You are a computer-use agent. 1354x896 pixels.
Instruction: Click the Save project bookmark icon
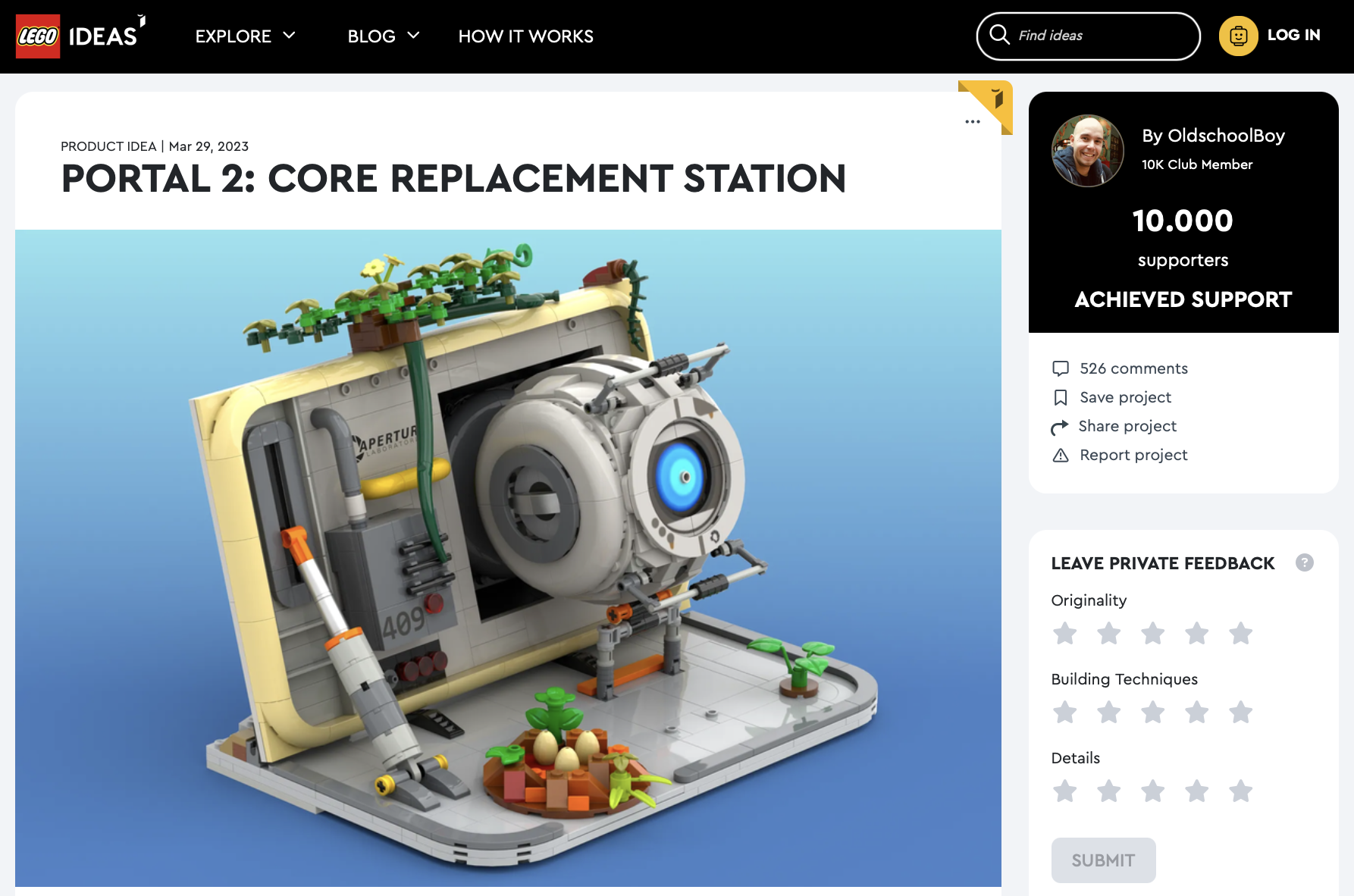tap(1061, 397)
